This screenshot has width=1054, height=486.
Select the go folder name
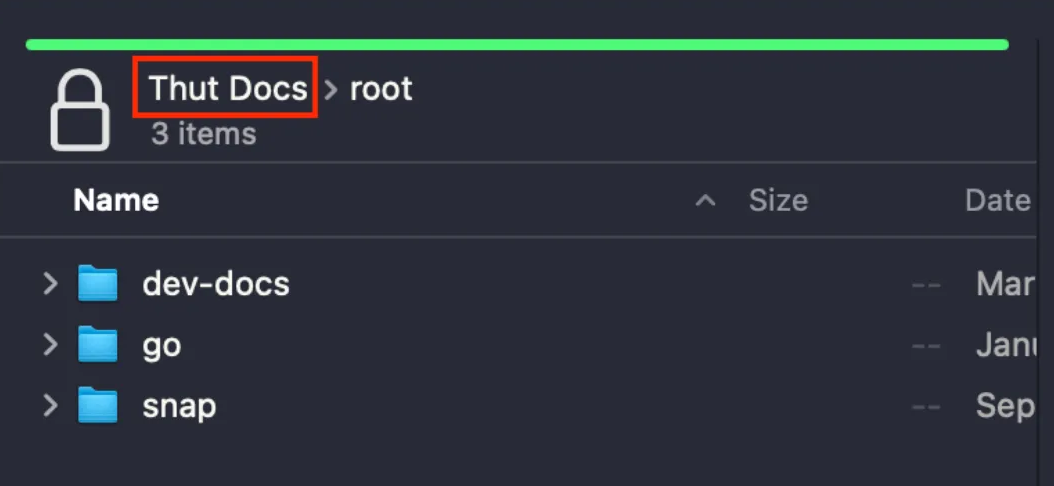(x=162, y=345)
